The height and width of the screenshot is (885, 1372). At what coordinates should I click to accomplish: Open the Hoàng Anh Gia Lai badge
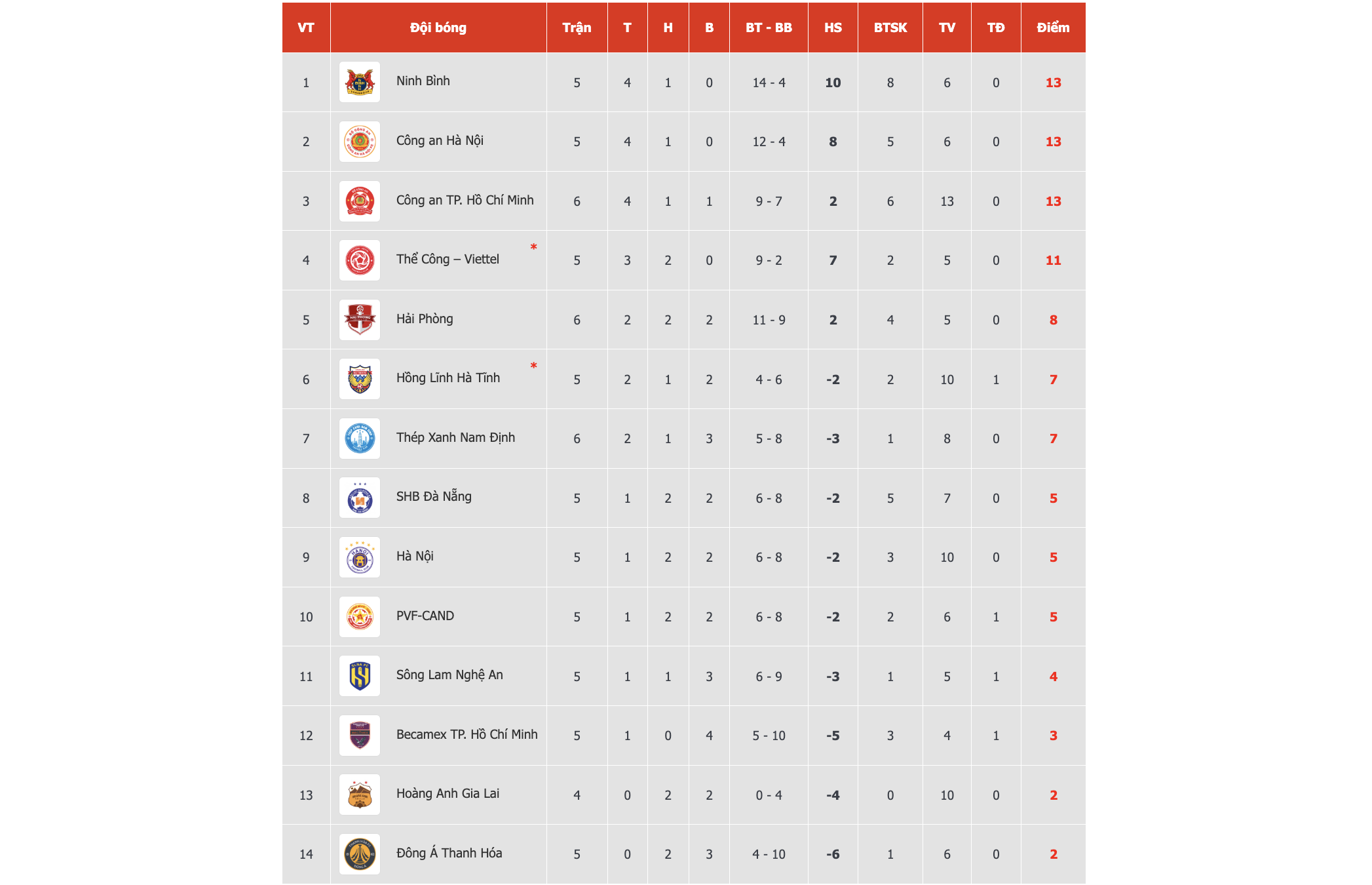click(x=360, y=795)
